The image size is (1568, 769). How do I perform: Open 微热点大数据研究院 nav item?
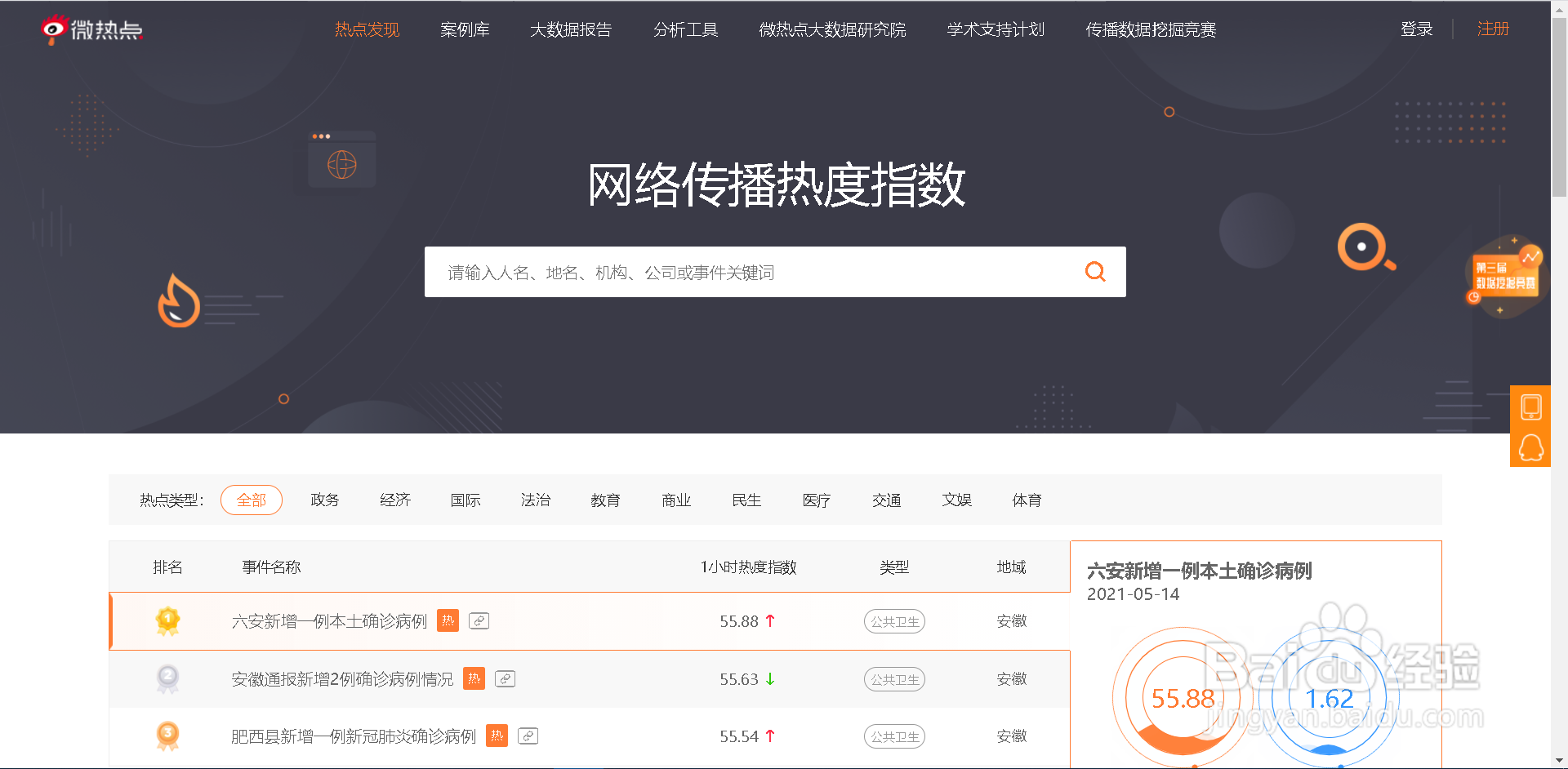click(x=832, y=30)
